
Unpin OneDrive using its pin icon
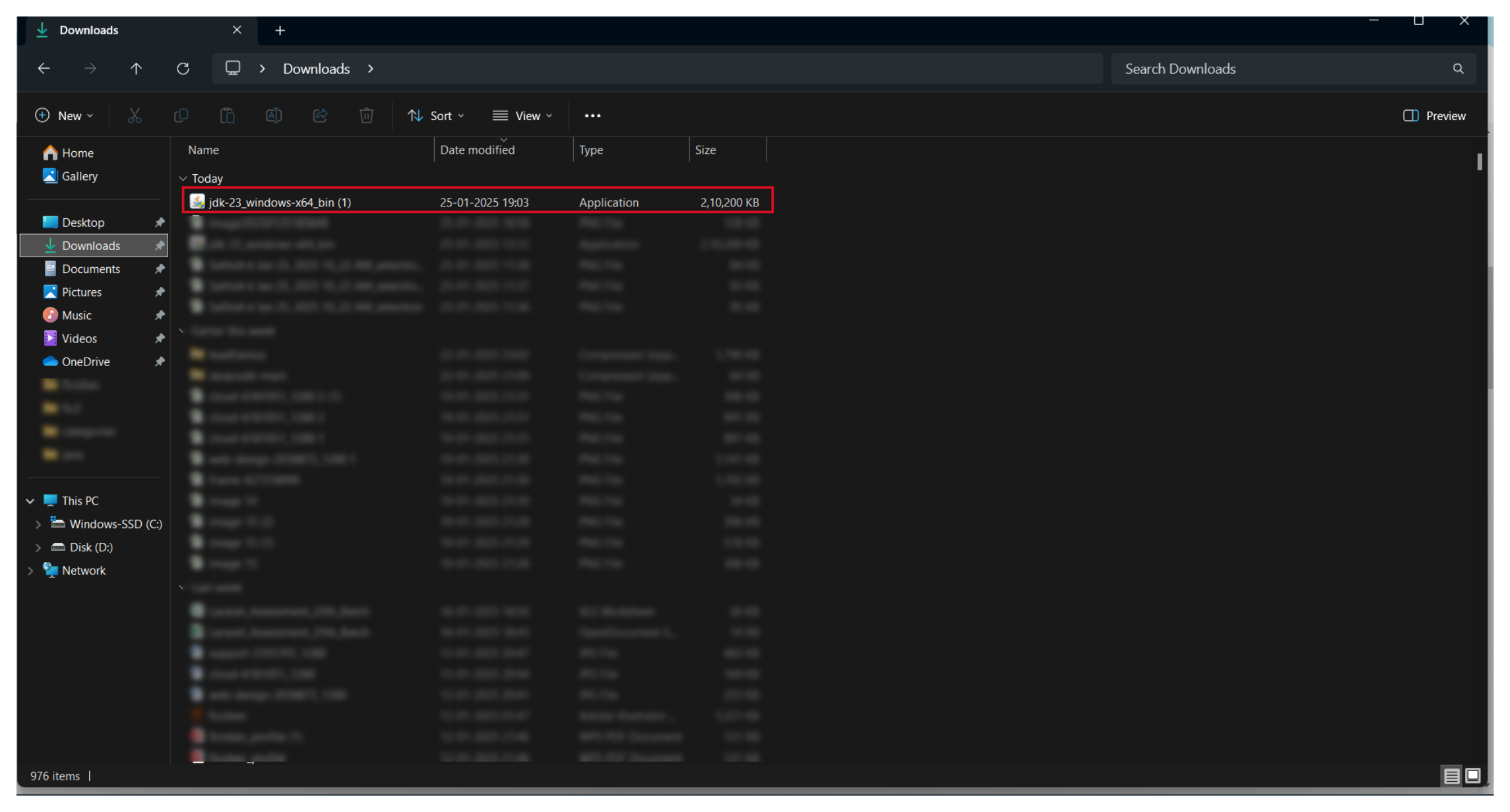pos(159,361)
